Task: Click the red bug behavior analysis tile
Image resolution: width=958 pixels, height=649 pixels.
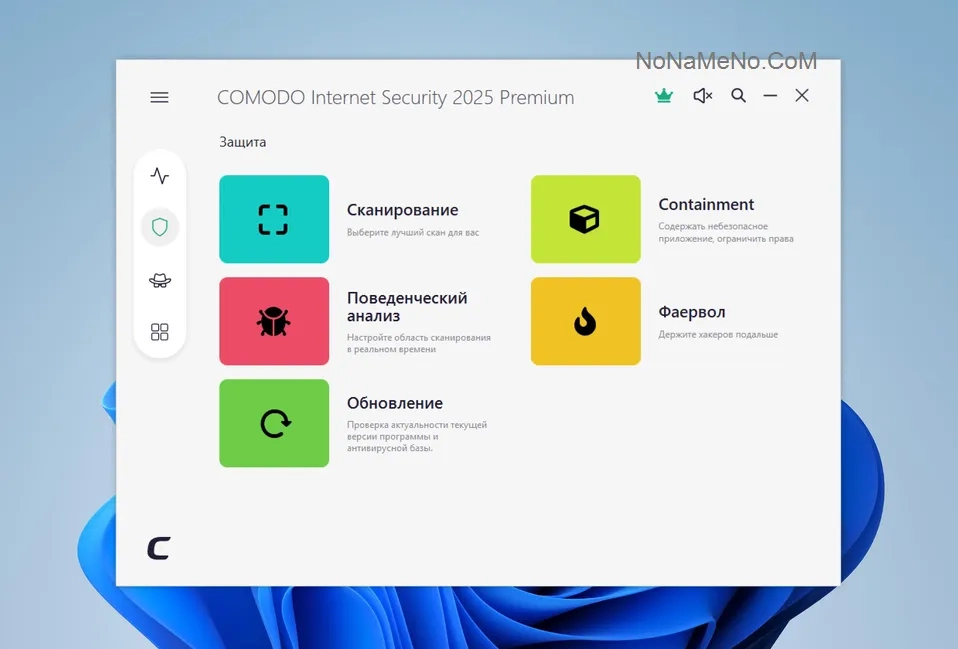Action: point(274,321)
